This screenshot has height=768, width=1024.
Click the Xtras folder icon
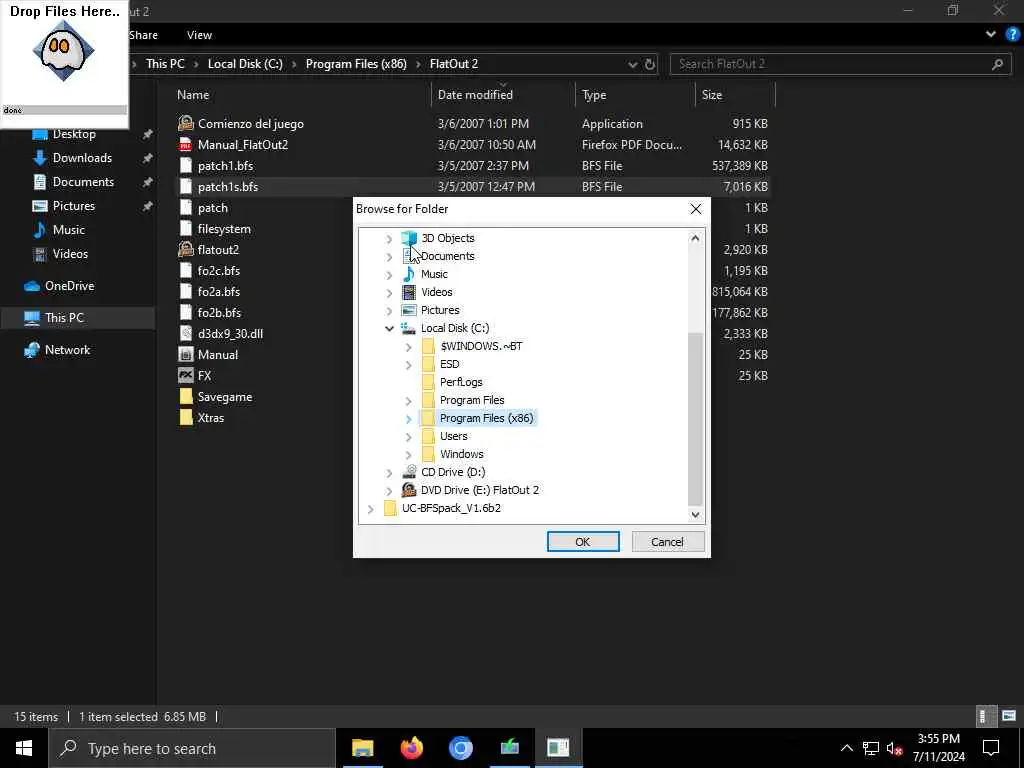click(x=186, y=417)
